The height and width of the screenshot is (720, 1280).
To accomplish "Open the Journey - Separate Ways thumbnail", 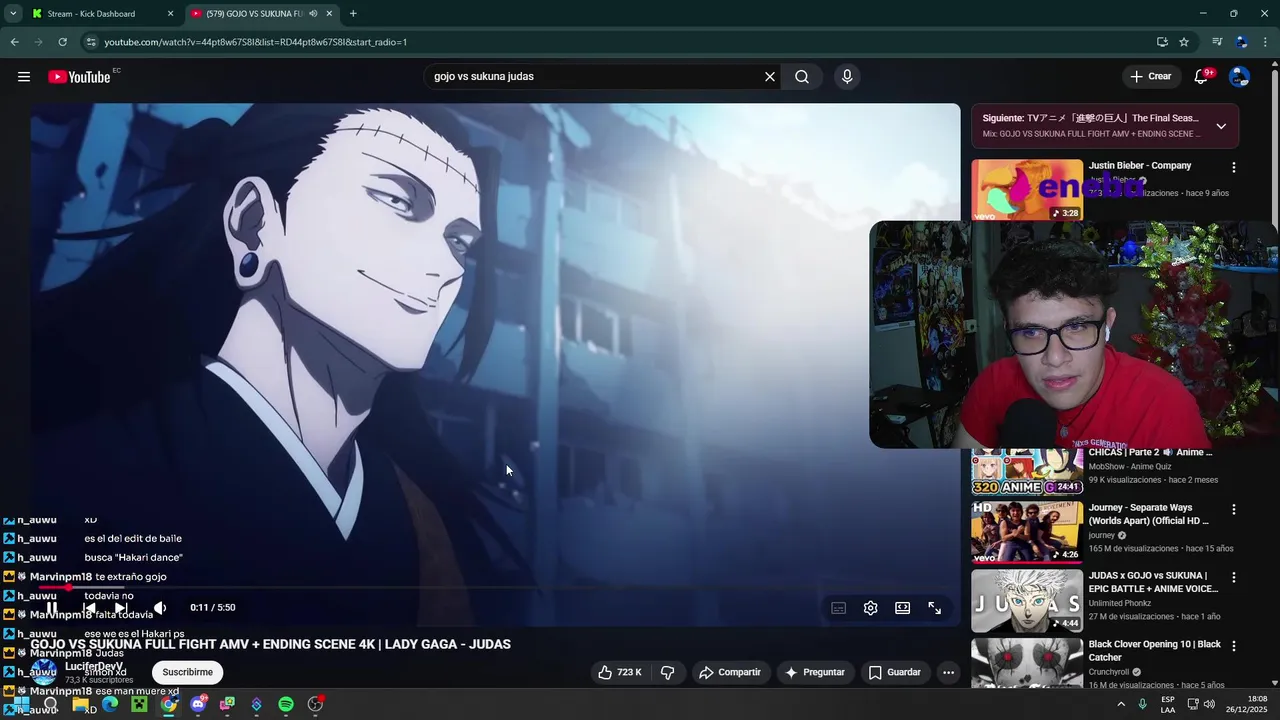I will click(x=1027, y=532).
